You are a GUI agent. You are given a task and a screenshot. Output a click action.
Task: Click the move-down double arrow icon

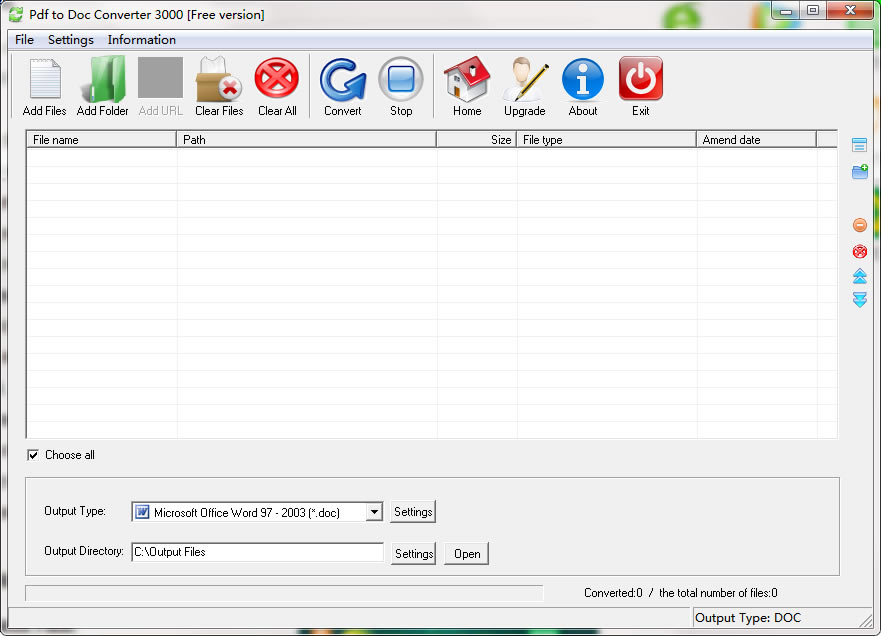tap(859, 300)
